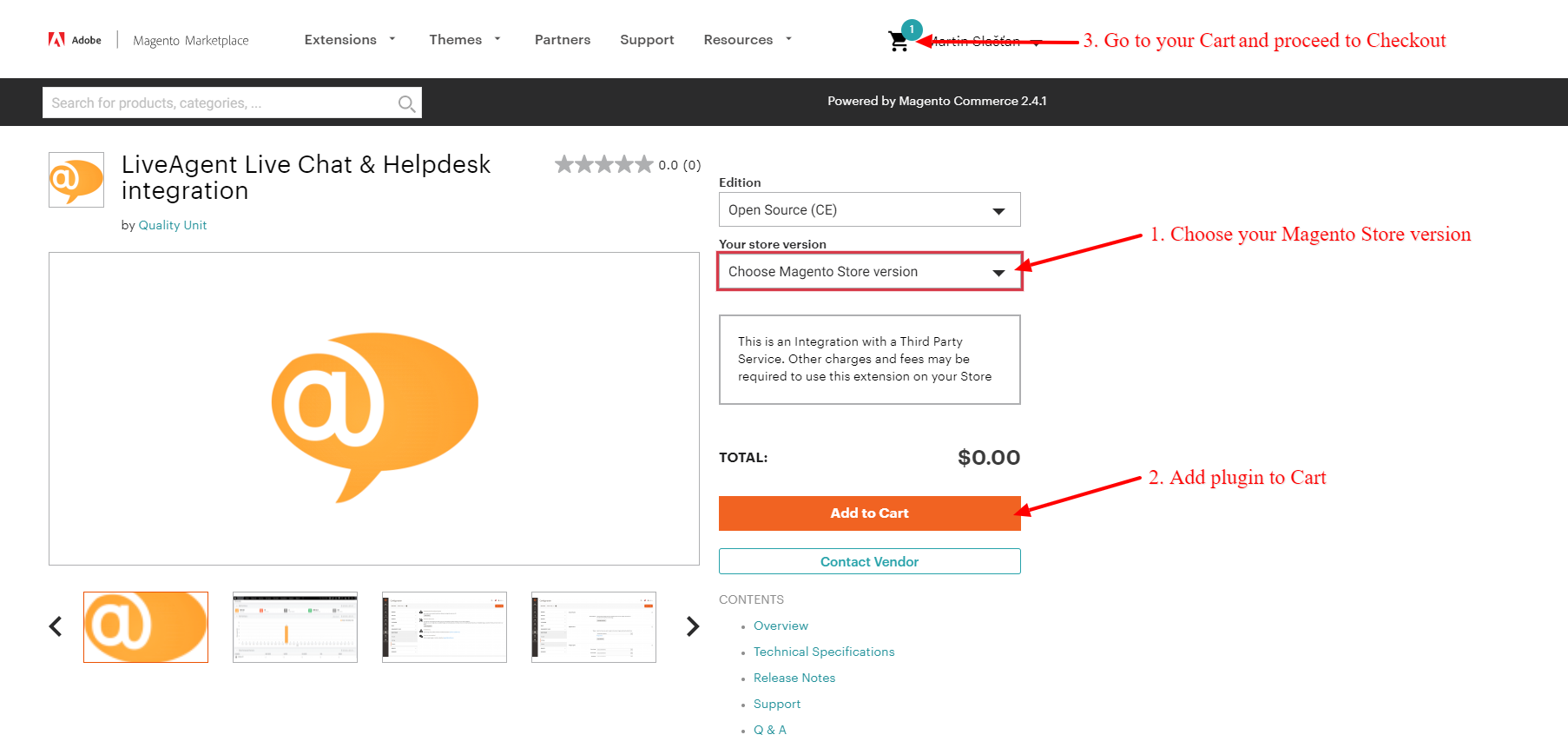Open the Partners menu item

point(563,40)
